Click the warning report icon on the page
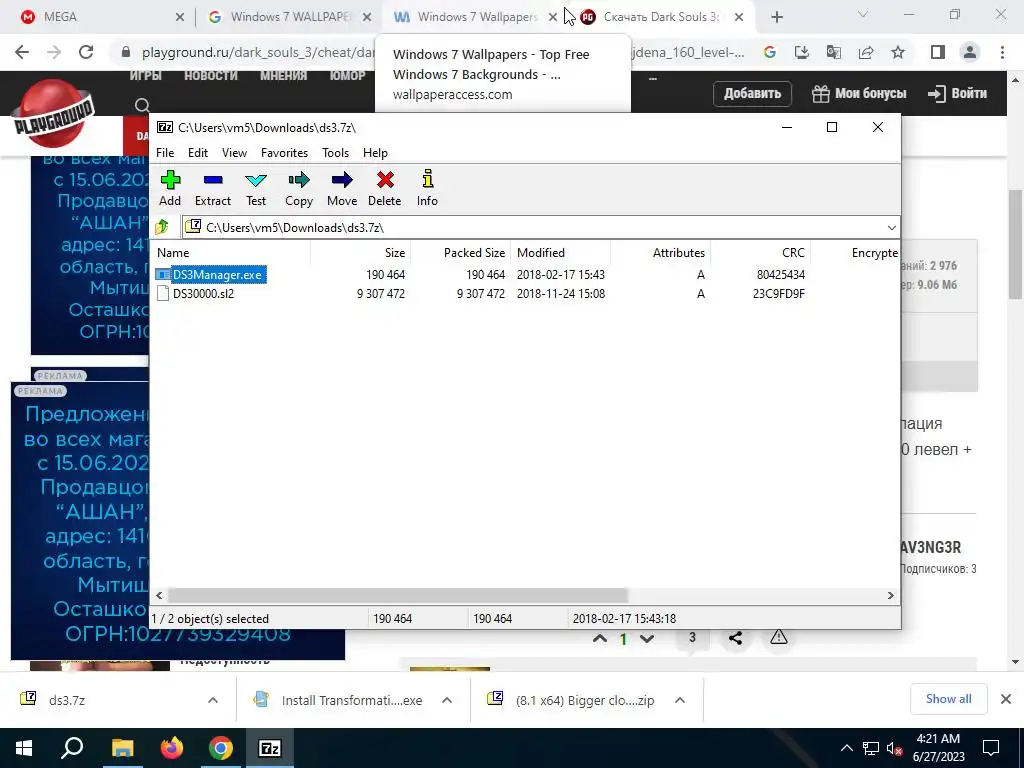Image resolution: width=1024 pixels, height=768 pixels. [x=778, y=637]
